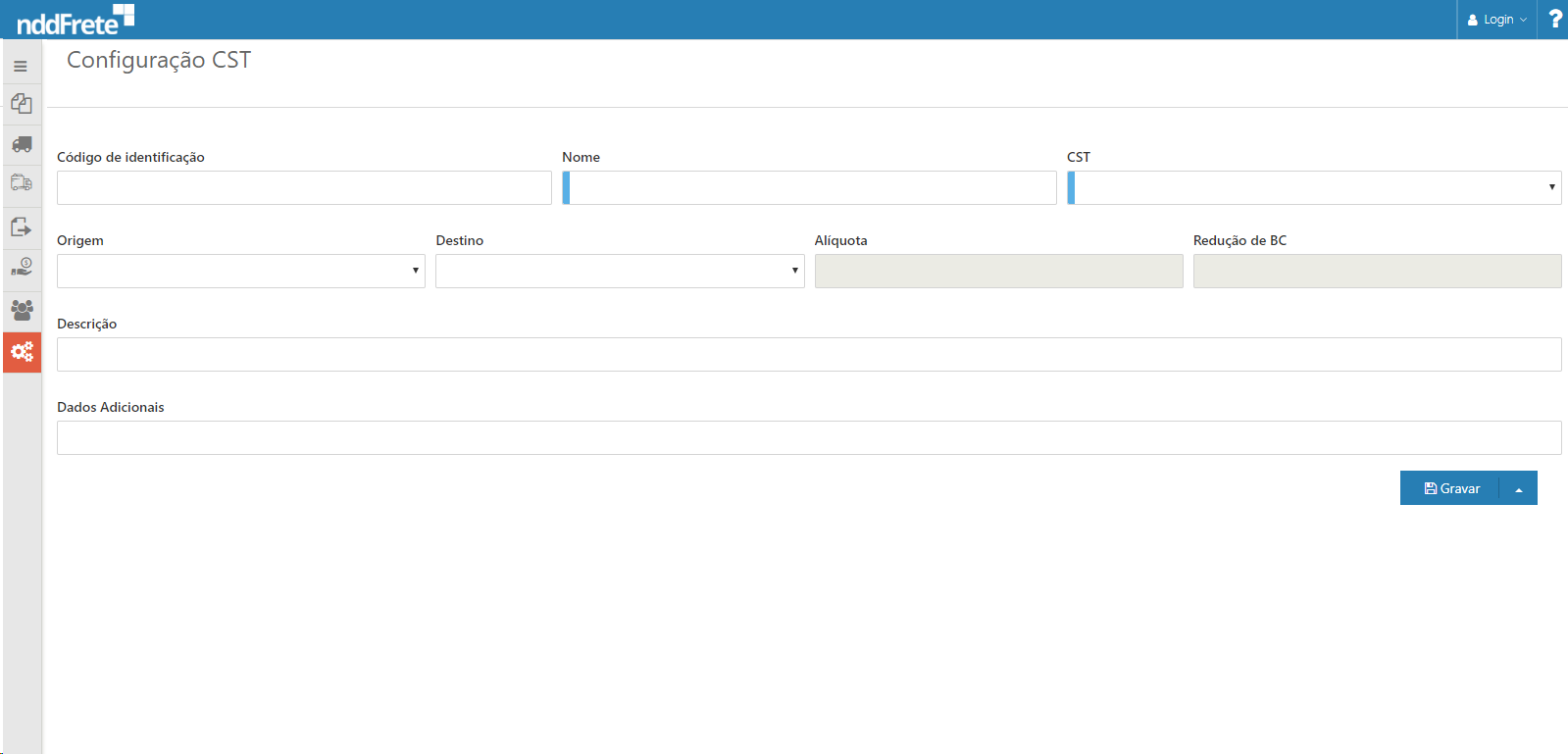
Task: Select the solid truck sidebar icon
Action: click(22, 145)
